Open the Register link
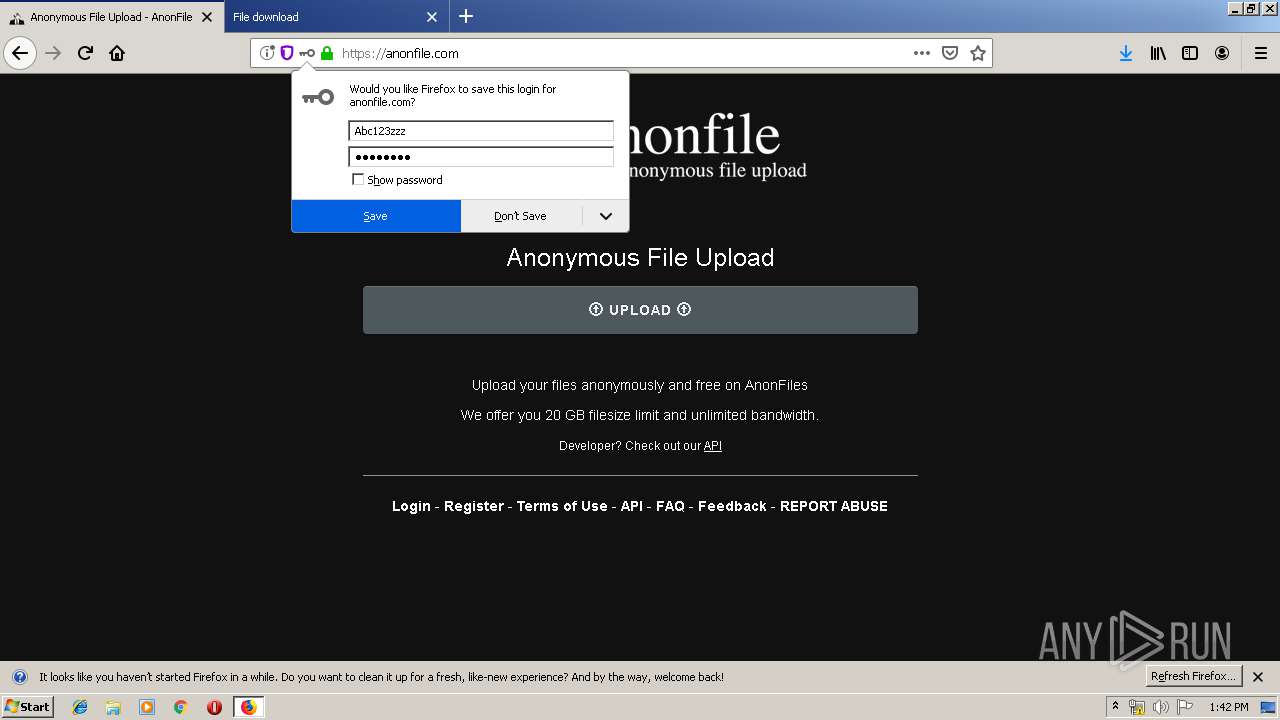 [474, 506]
